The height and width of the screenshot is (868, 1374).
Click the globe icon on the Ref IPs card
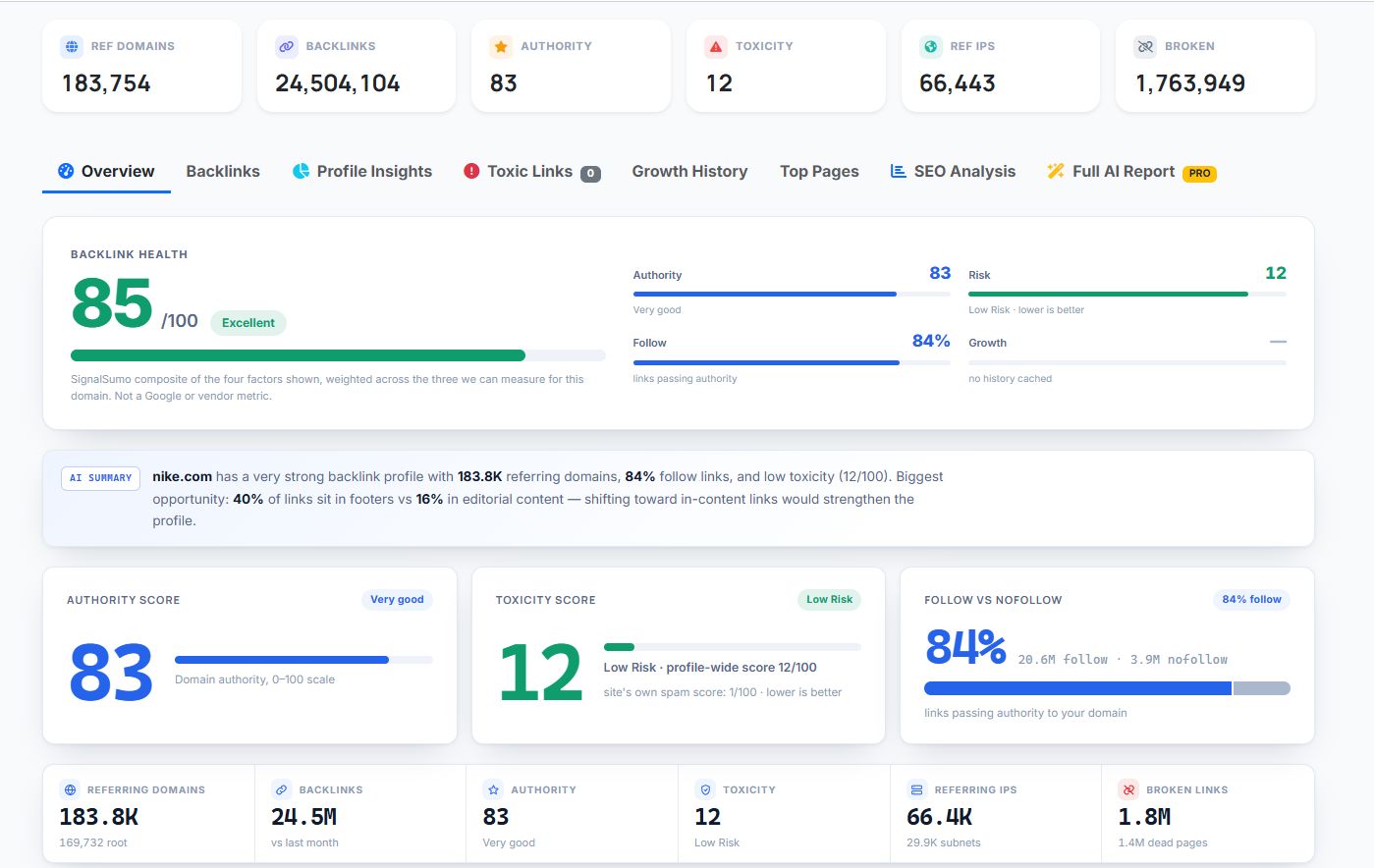point(931,46)
